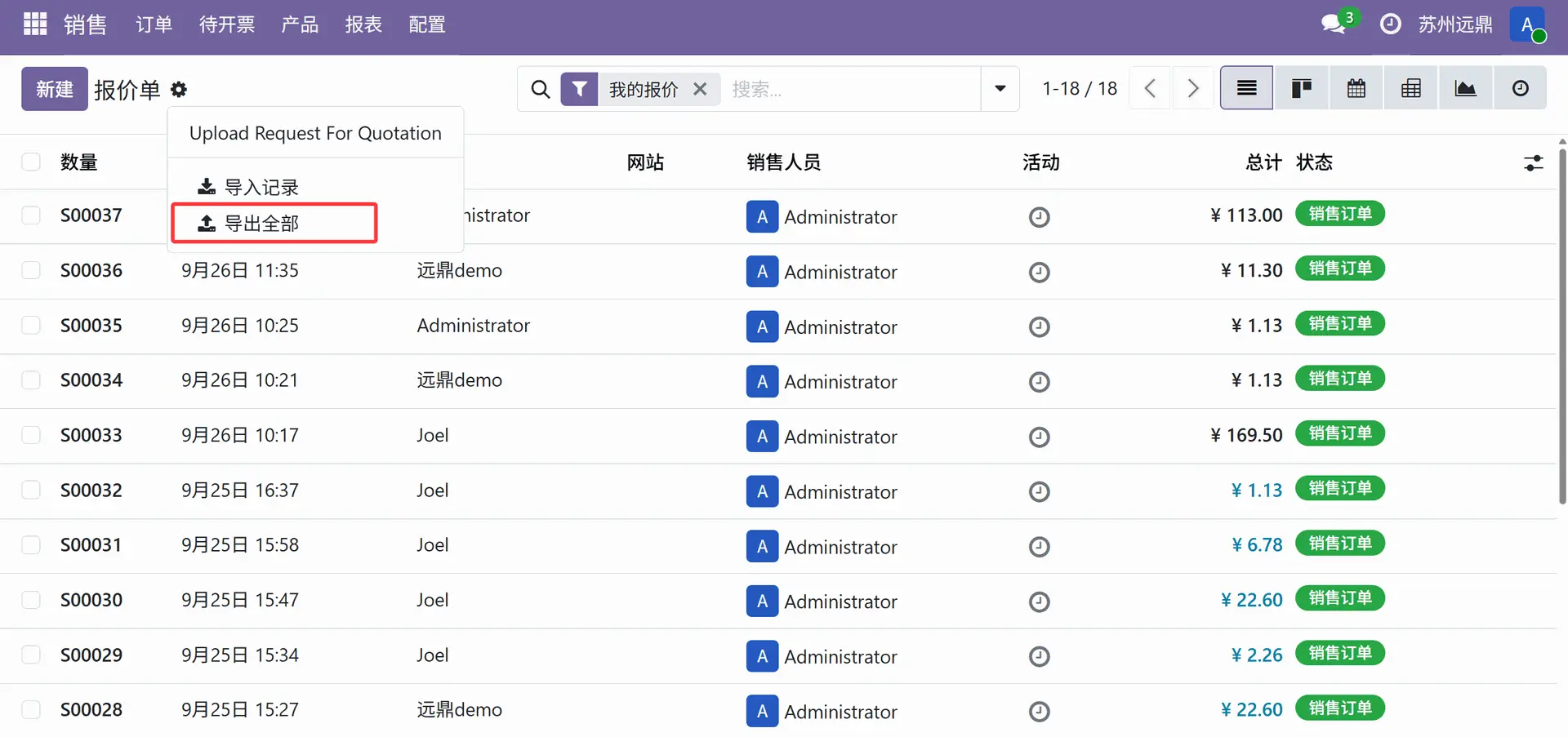Check the row for S00033
Viewport: 1568px width, 737px height.
(x=31, y=435)
